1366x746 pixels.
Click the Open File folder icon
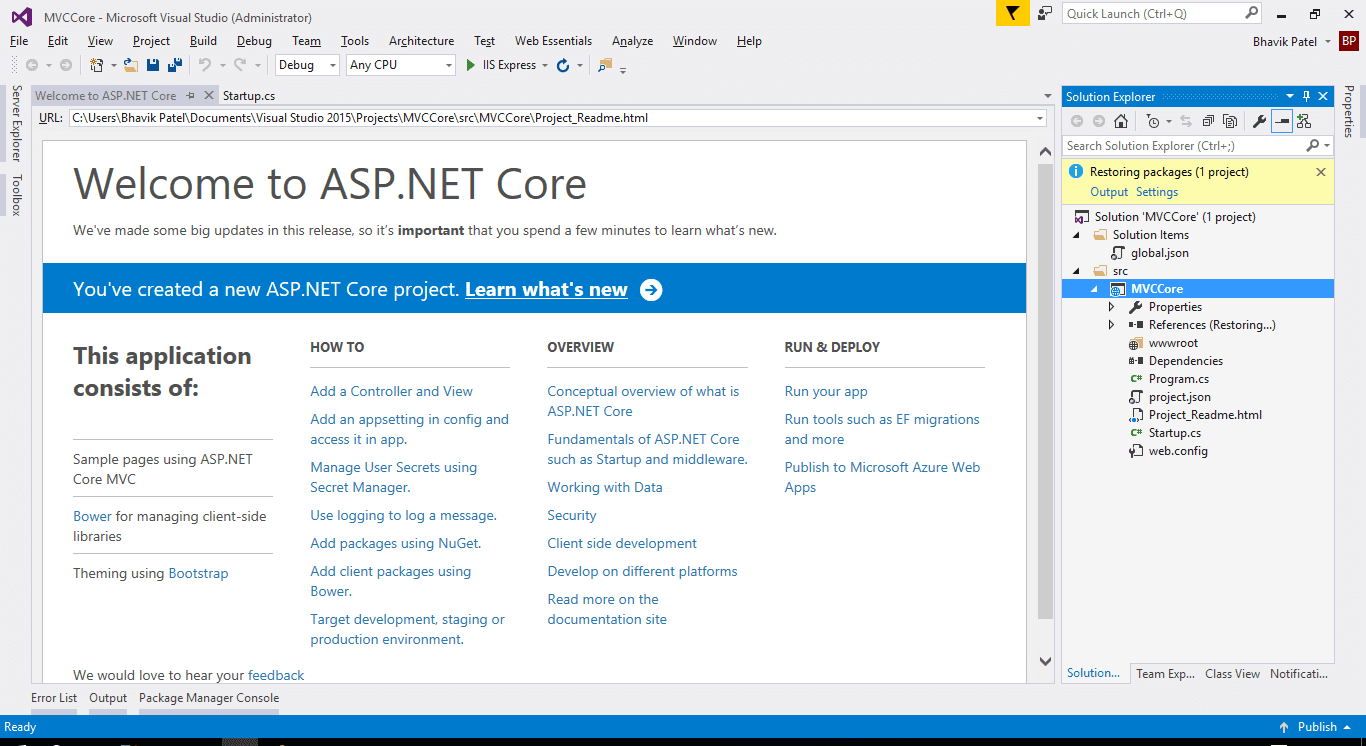132,65
